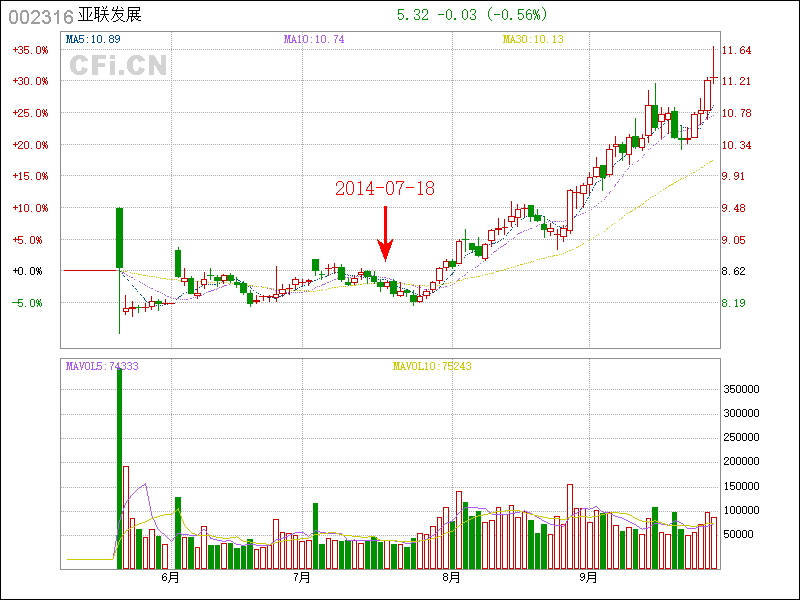Select the 6月 month label on time axis

click(x=171, y=577)
